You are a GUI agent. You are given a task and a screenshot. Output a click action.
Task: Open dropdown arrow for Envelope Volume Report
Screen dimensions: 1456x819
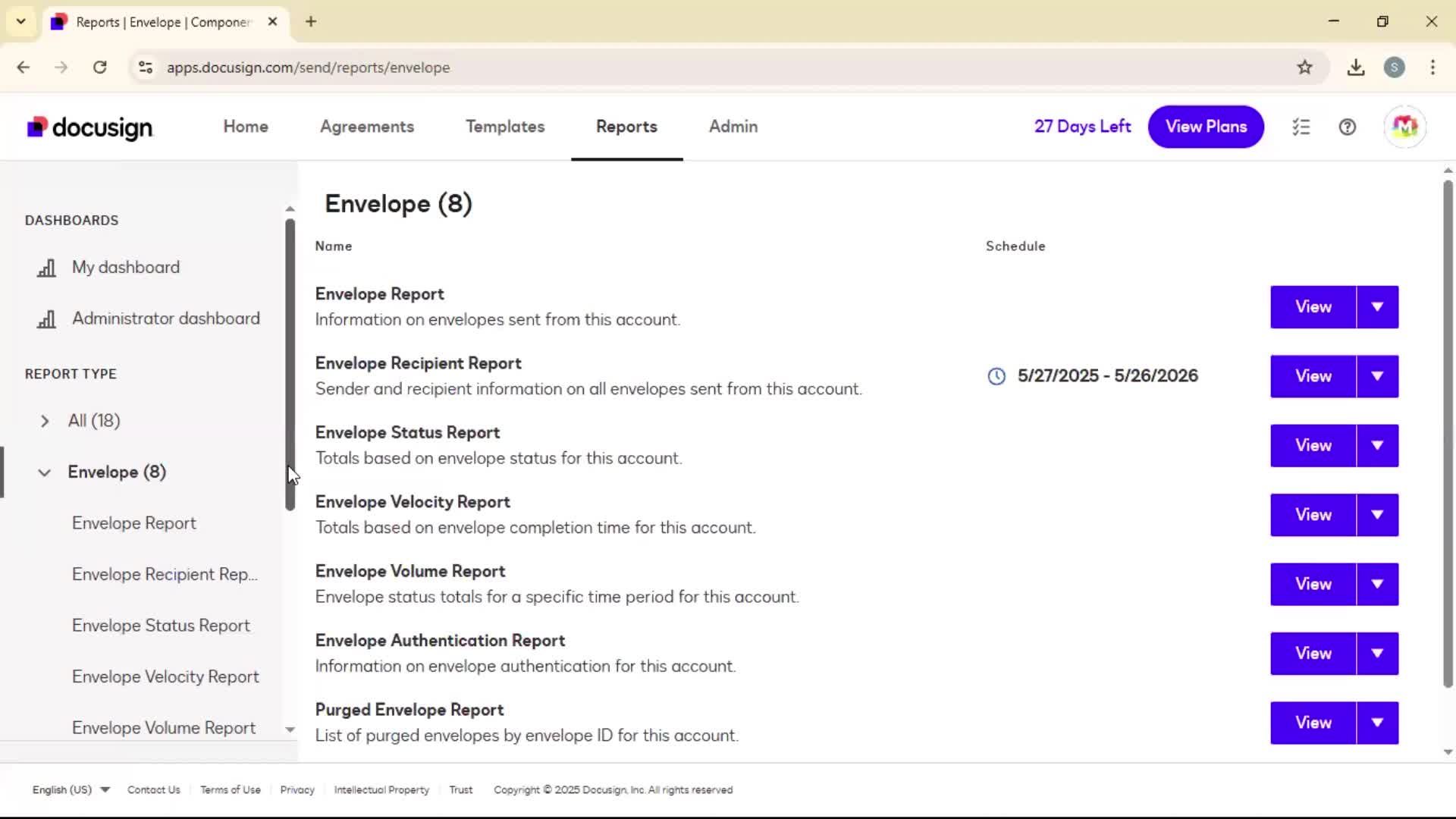(x=1377, y=584)
